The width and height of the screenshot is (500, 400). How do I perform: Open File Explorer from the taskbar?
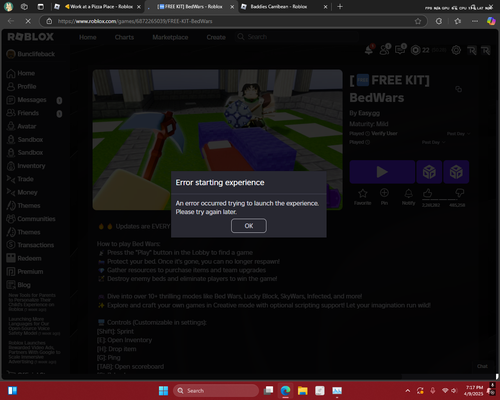pos(303,391)
